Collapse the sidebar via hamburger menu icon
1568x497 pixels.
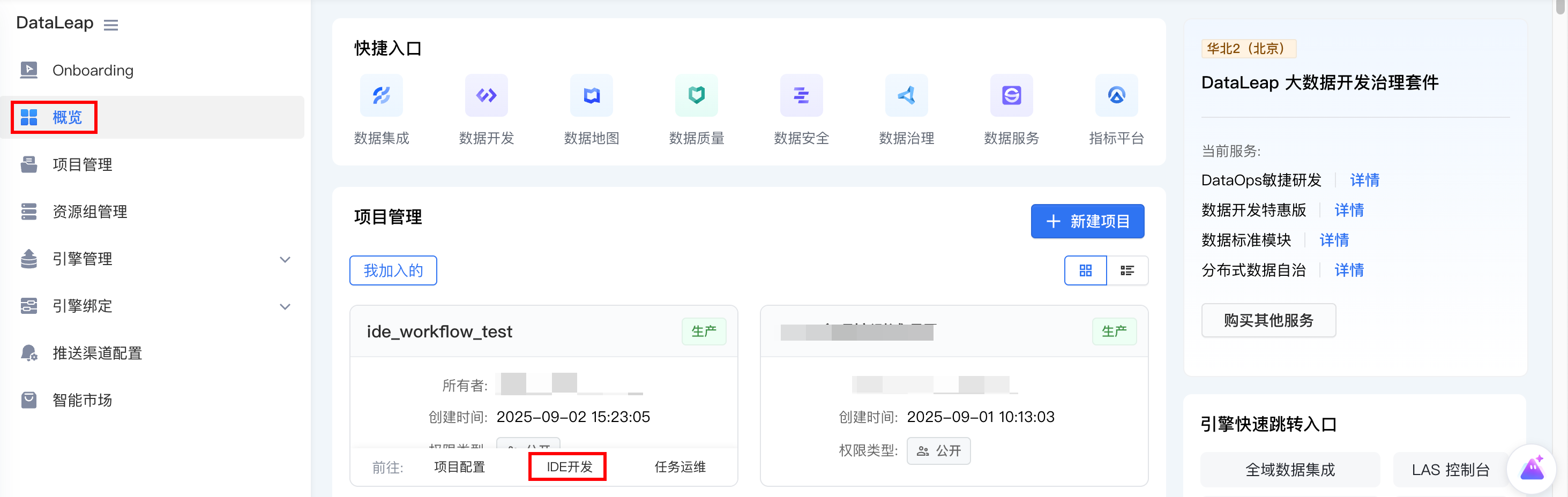click(x=111, y=25)
